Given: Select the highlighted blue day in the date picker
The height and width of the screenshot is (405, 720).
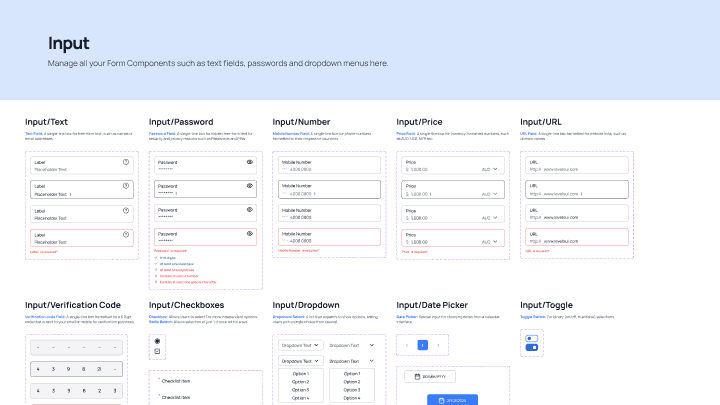Looking at the screenshot, I should (x=422, y=345).
